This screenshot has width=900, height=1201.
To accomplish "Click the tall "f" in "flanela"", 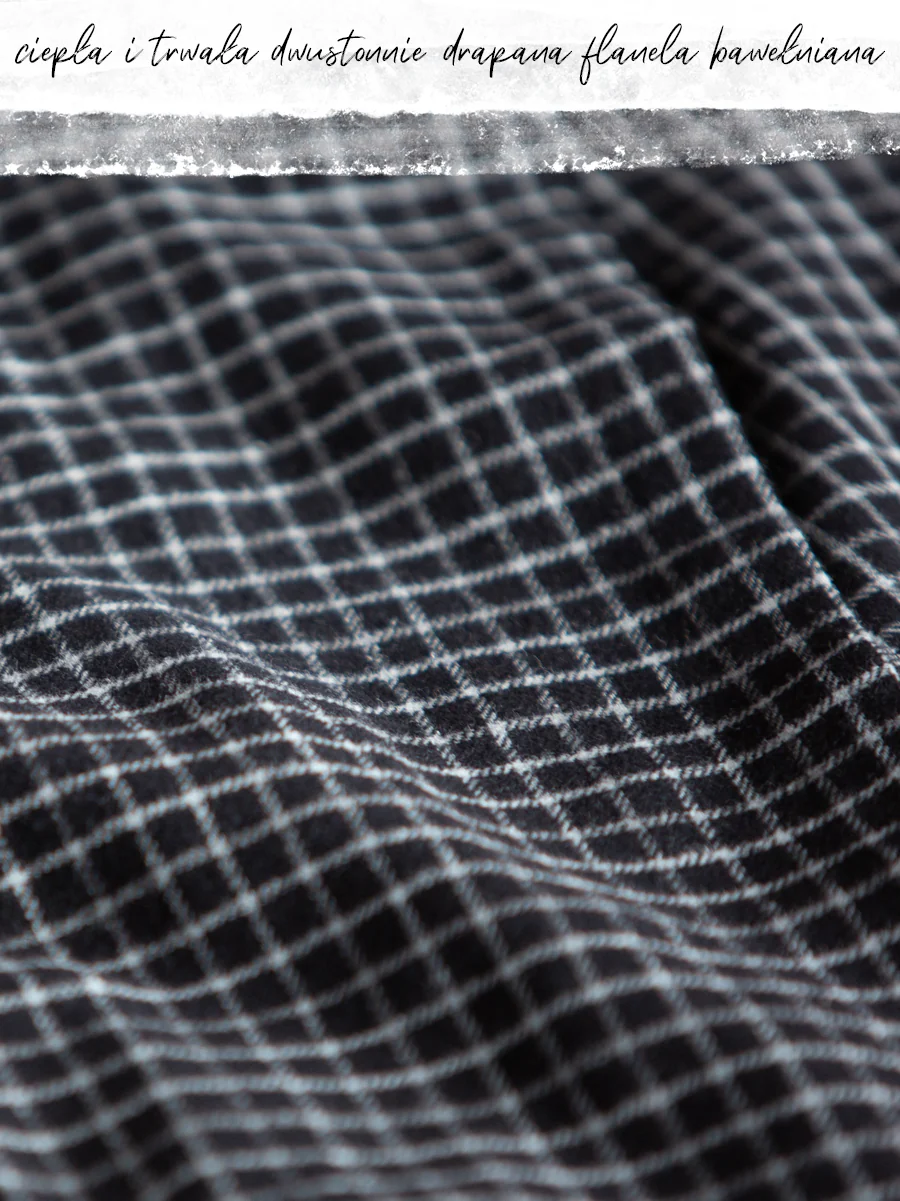I will pos(588,55).
